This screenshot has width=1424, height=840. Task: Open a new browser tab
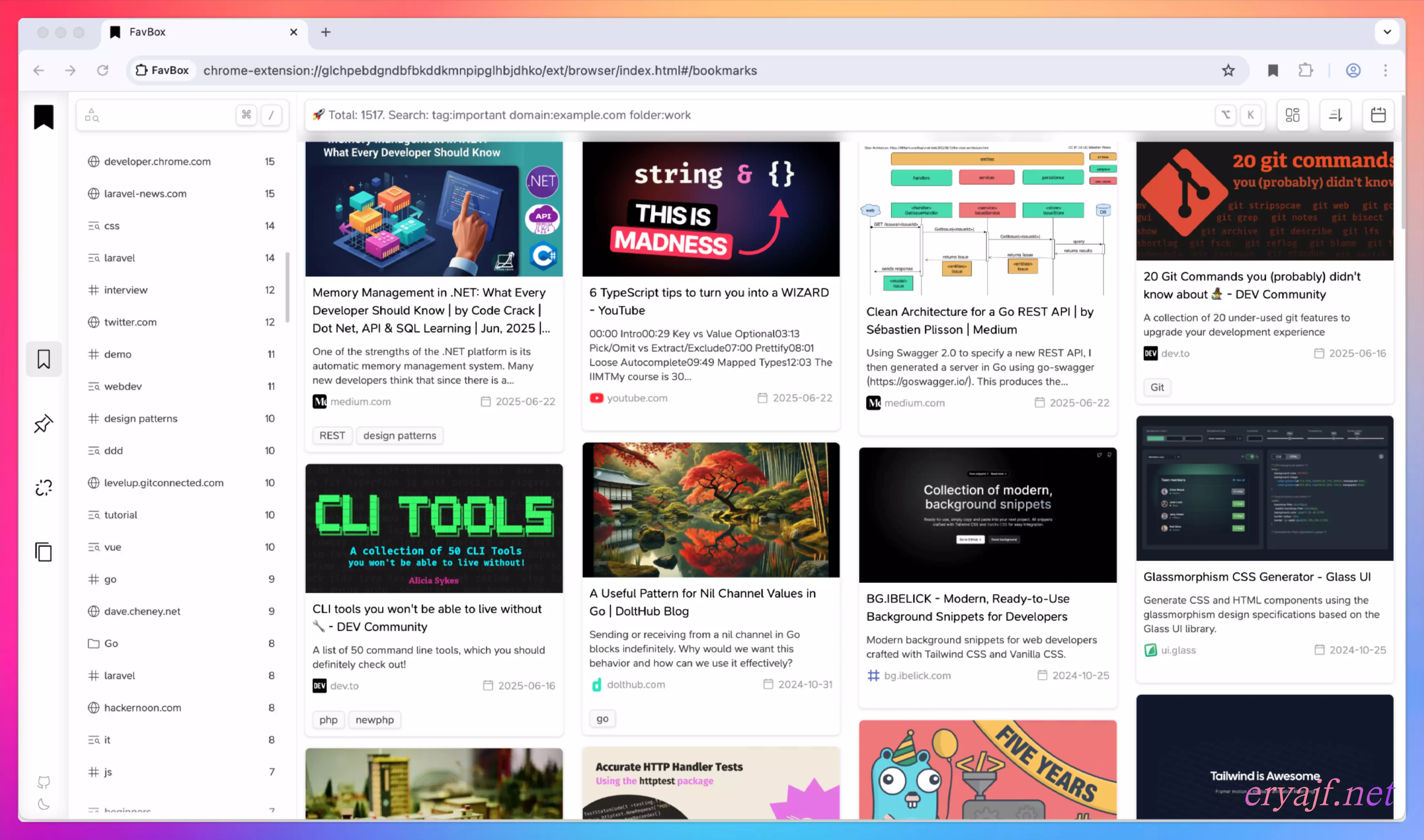coord(325,32)
